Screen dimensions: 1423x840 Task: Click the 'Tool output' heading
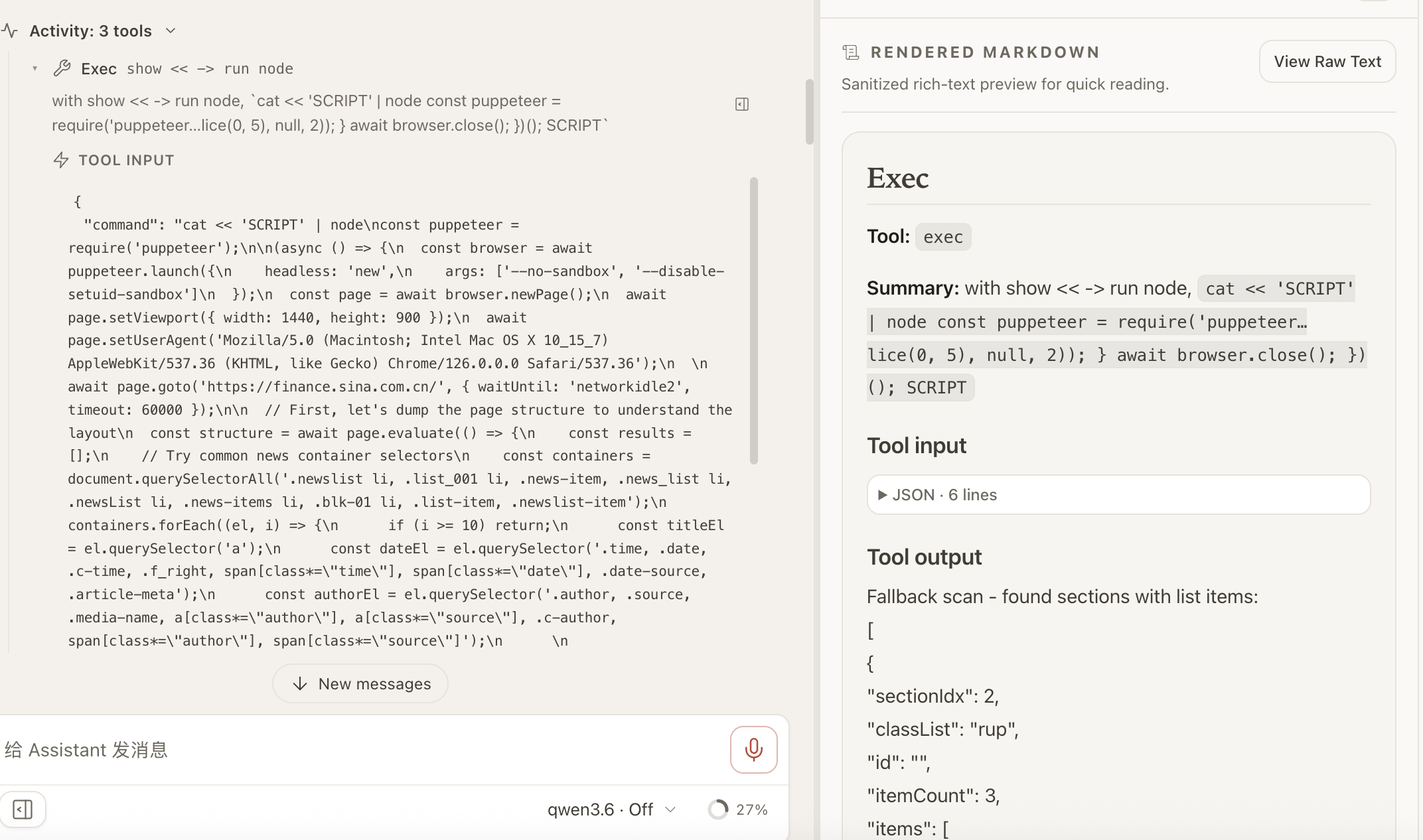point(924,557)
